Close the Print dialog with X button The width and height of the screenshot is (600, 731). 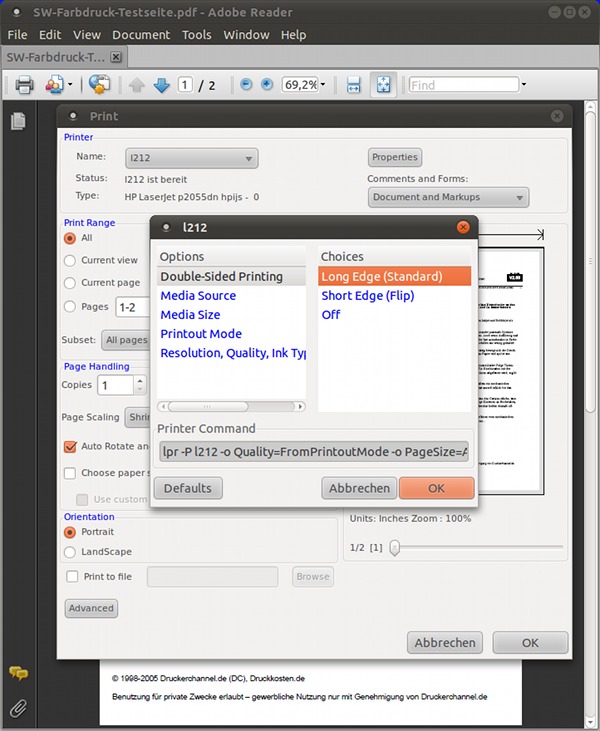pos(557,116)
